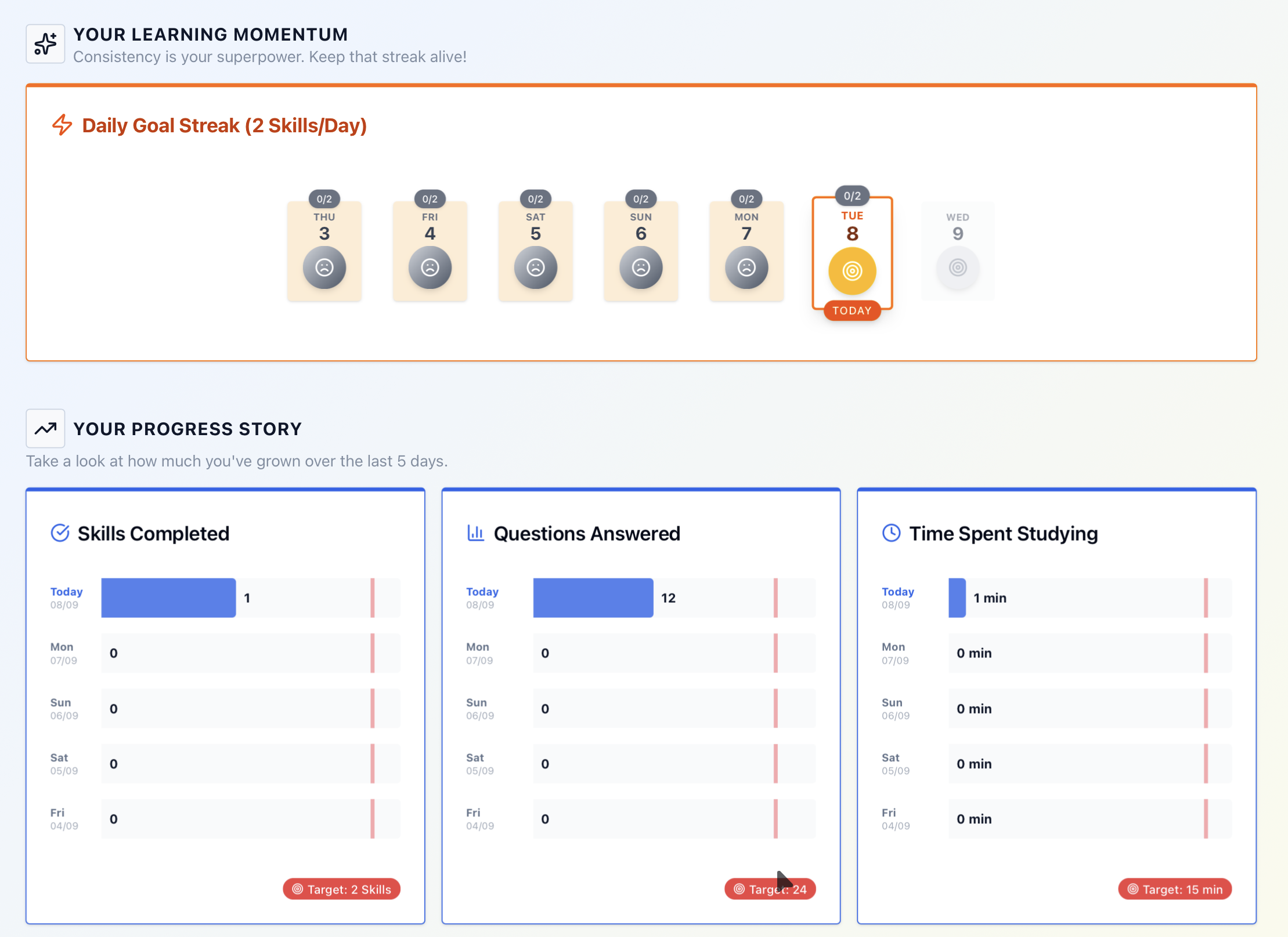Click the Your Learning Momentum heading

(211, 34)
